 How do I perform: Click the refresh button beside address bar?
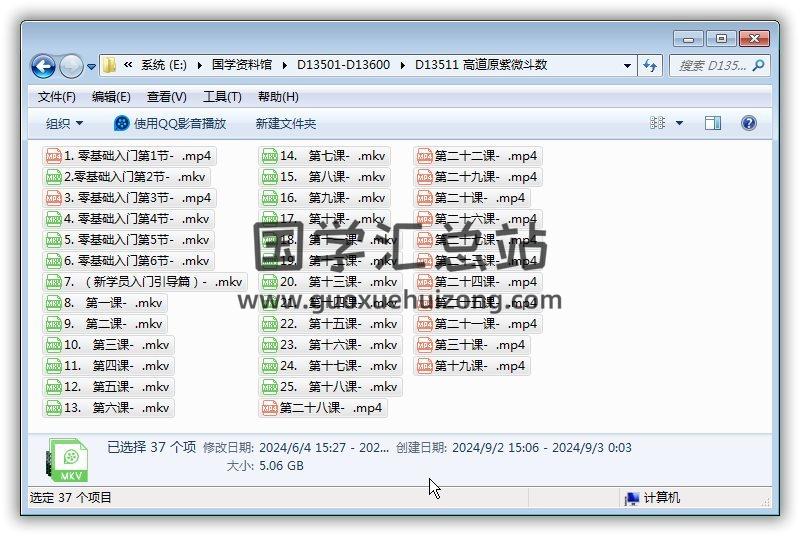pos(651,66)
